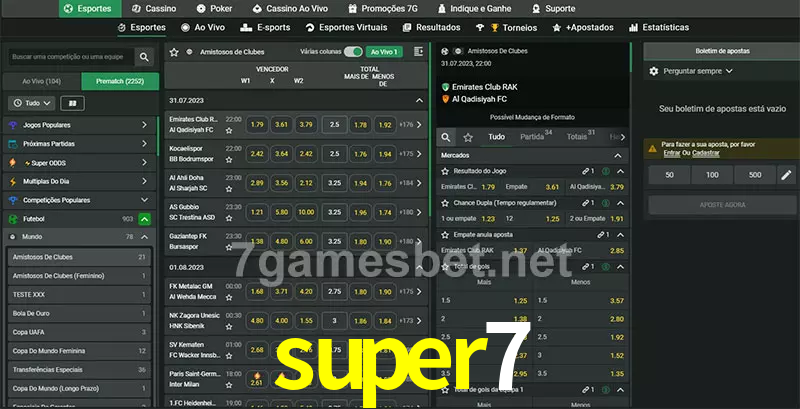Viewport: 800px width, 409px height.
Task: Select odds 1.79 for Emirates Club W1
Action: pyautogui.click(x=257, y=125)
